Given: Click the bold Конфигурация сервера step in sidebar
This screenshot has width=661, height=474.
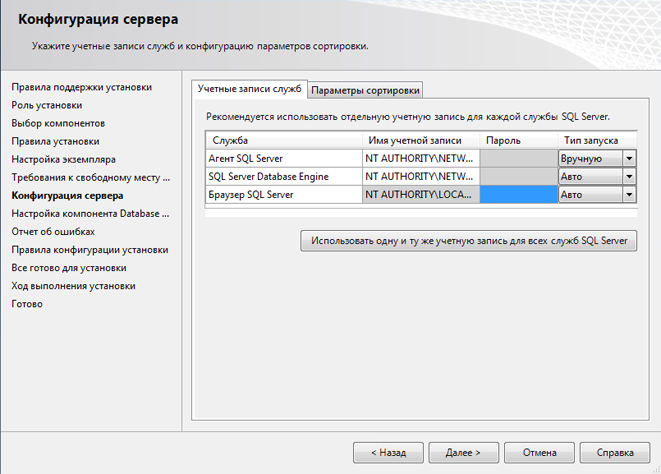Looking at the screenshot, I should pos(67,196).
